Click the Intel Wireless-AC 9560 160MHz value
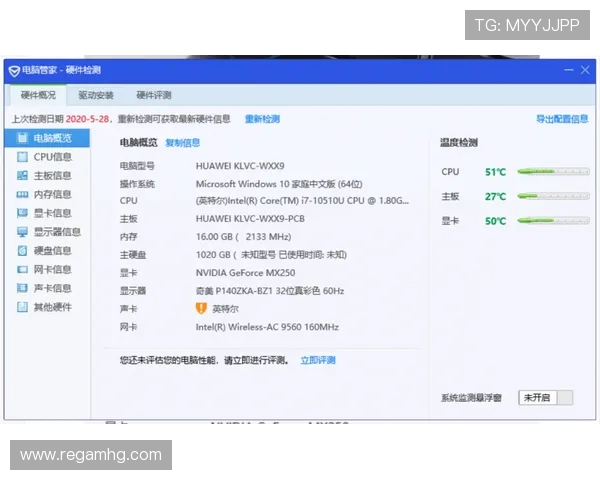Screen dimensions: 600x480 click(x=267, y=327)
